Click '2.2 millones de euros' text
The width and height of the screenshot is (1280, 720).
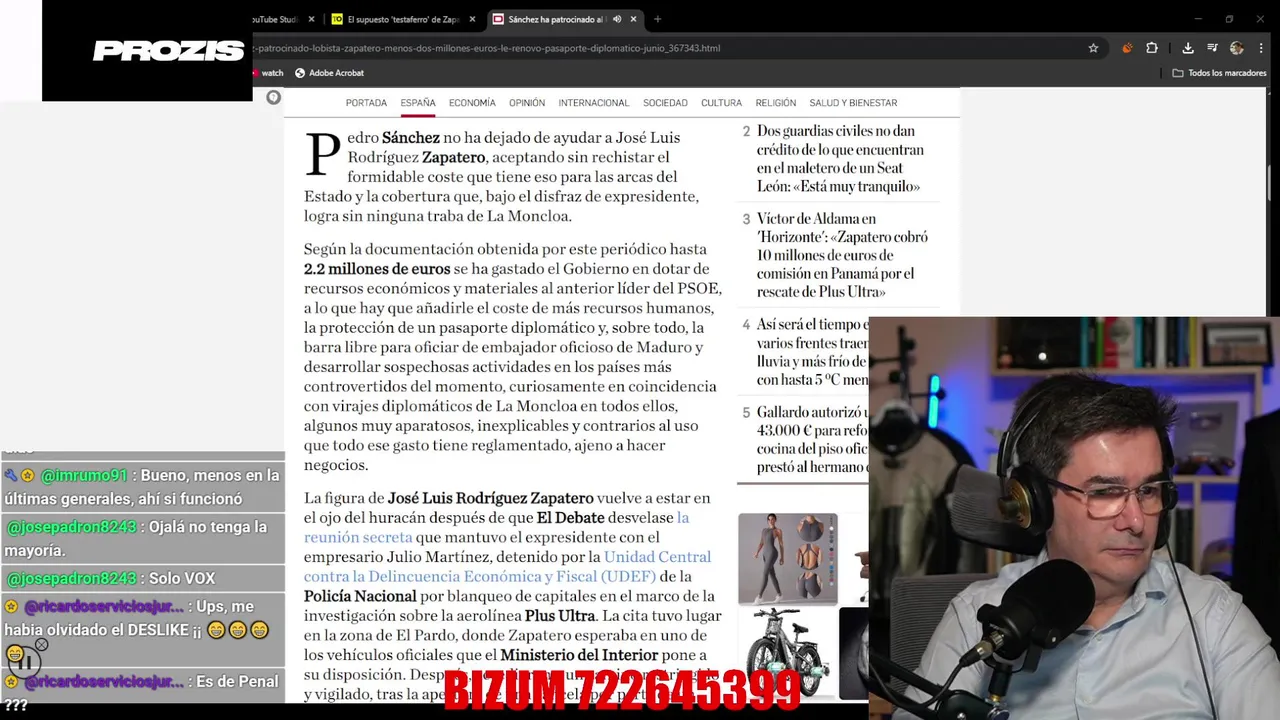click(377, 269)
